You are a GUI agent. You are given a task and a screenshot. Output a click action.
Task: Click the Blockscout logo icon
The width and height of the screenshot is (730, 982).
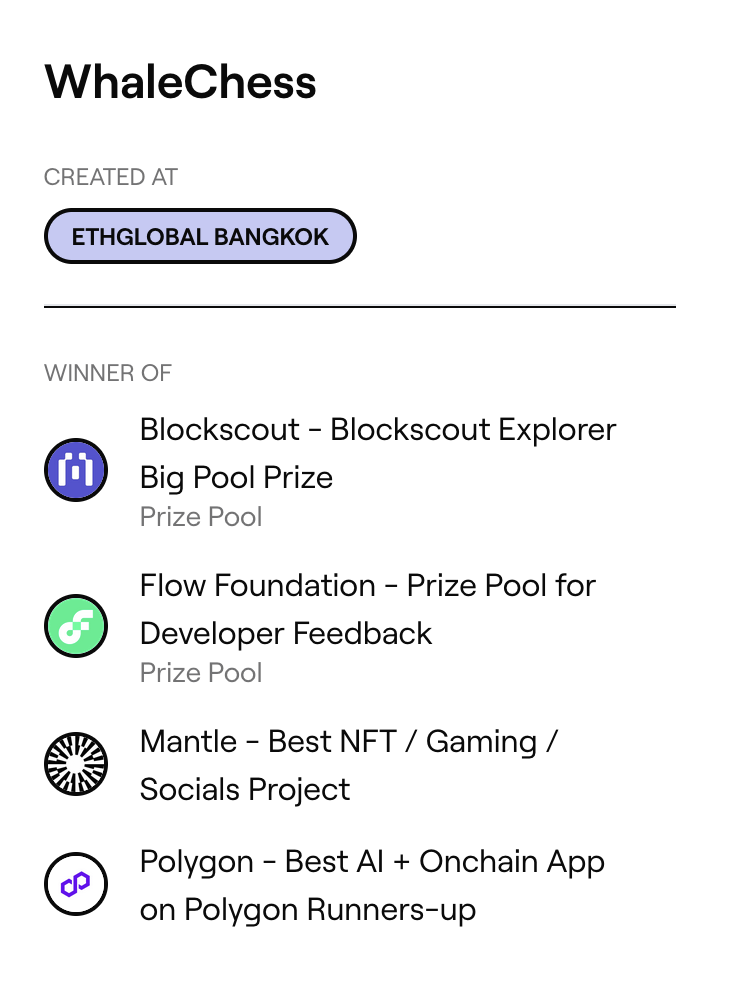point(76,469)
